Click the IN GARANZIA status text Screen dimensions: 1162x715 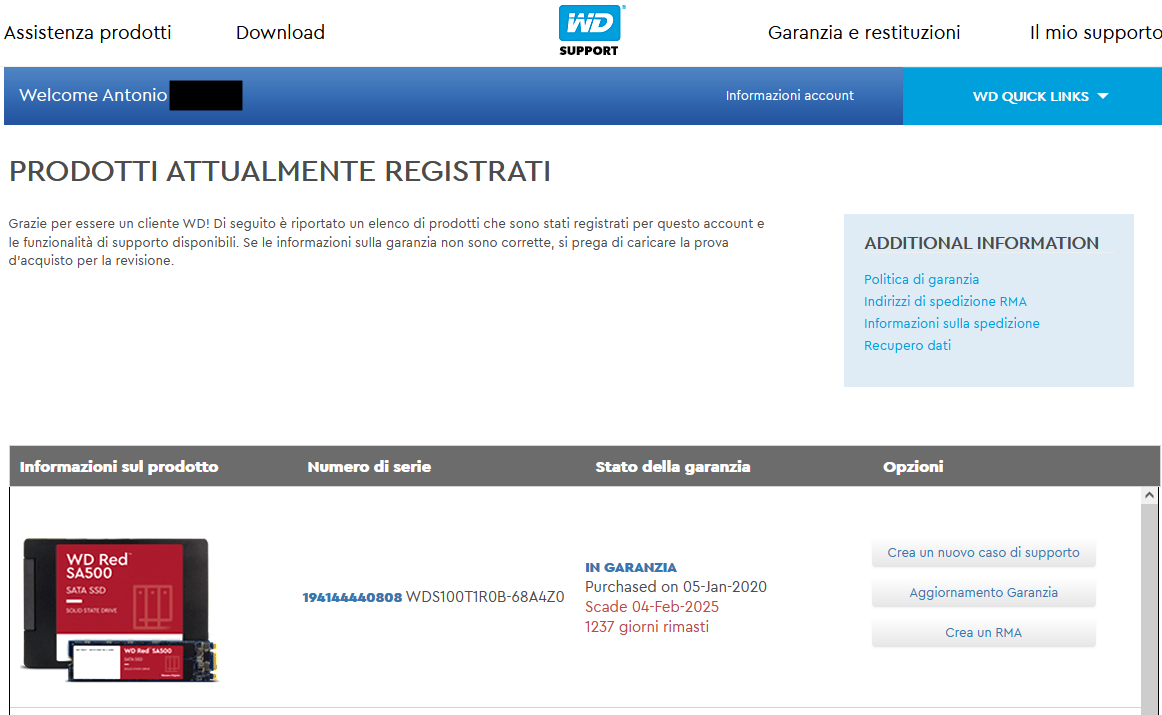(x=631, y=568)
